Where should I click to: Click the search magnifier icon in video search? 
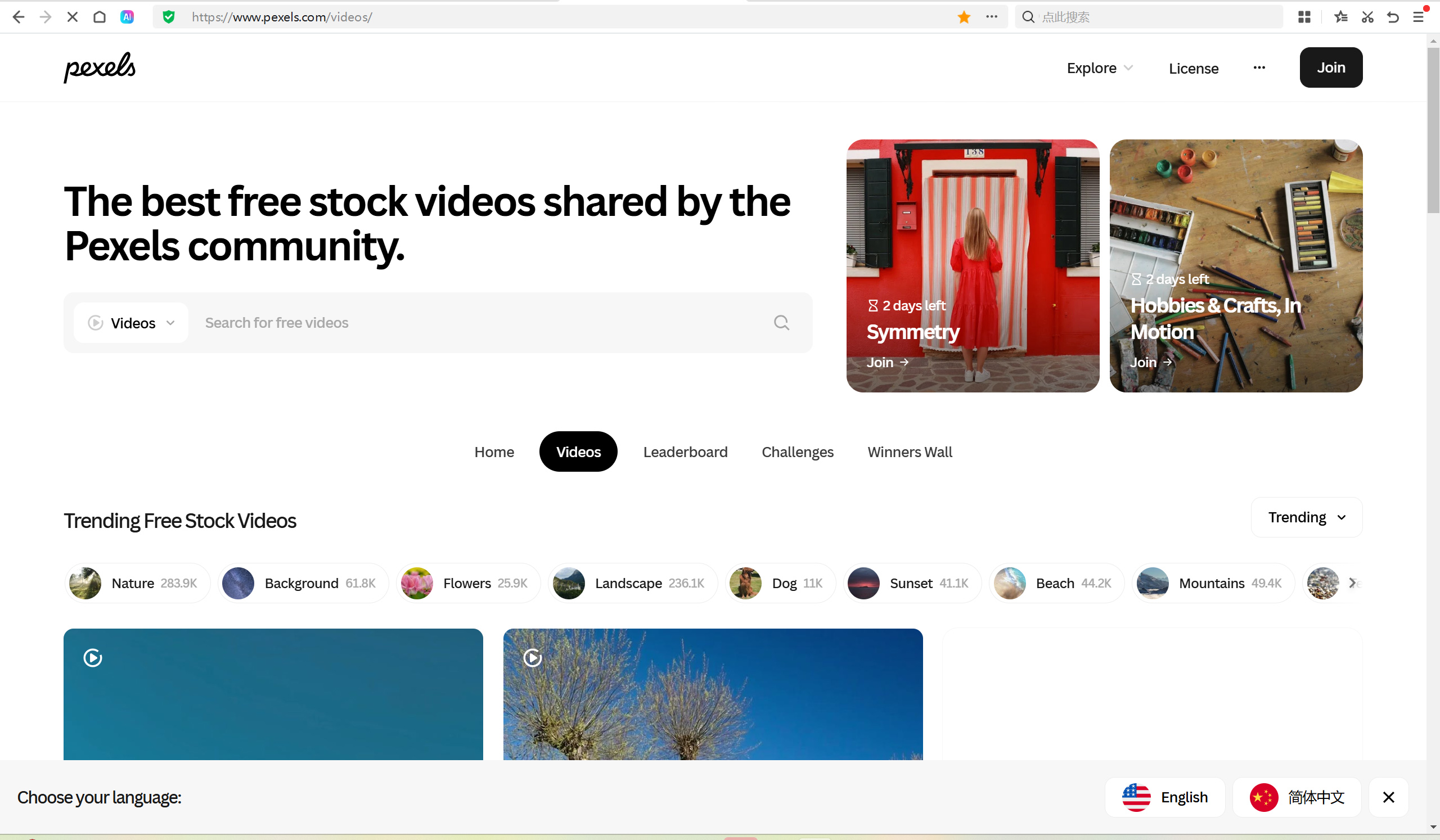pos(781,323)
